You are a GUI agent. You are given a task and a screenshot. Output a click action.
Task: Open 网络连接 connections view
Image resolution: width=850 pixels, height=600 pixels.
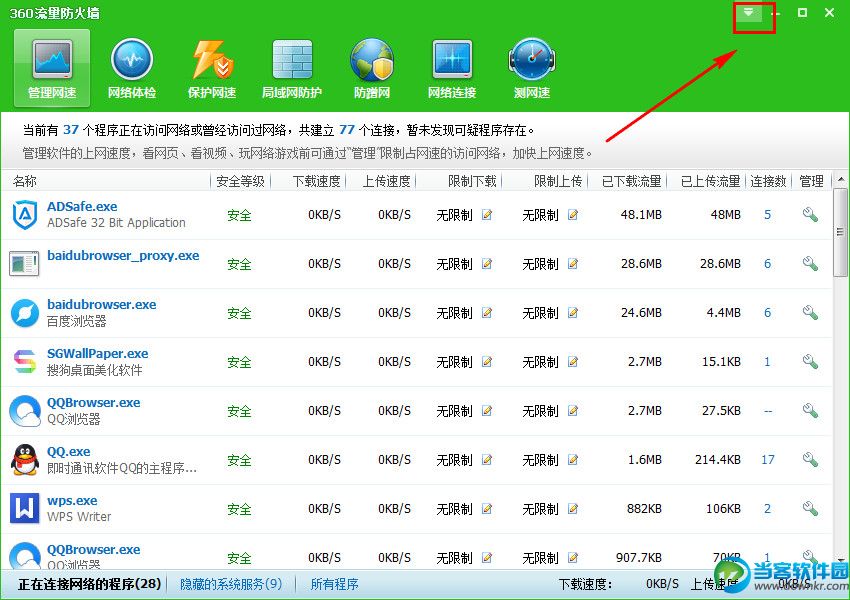(x=452, y=68)
